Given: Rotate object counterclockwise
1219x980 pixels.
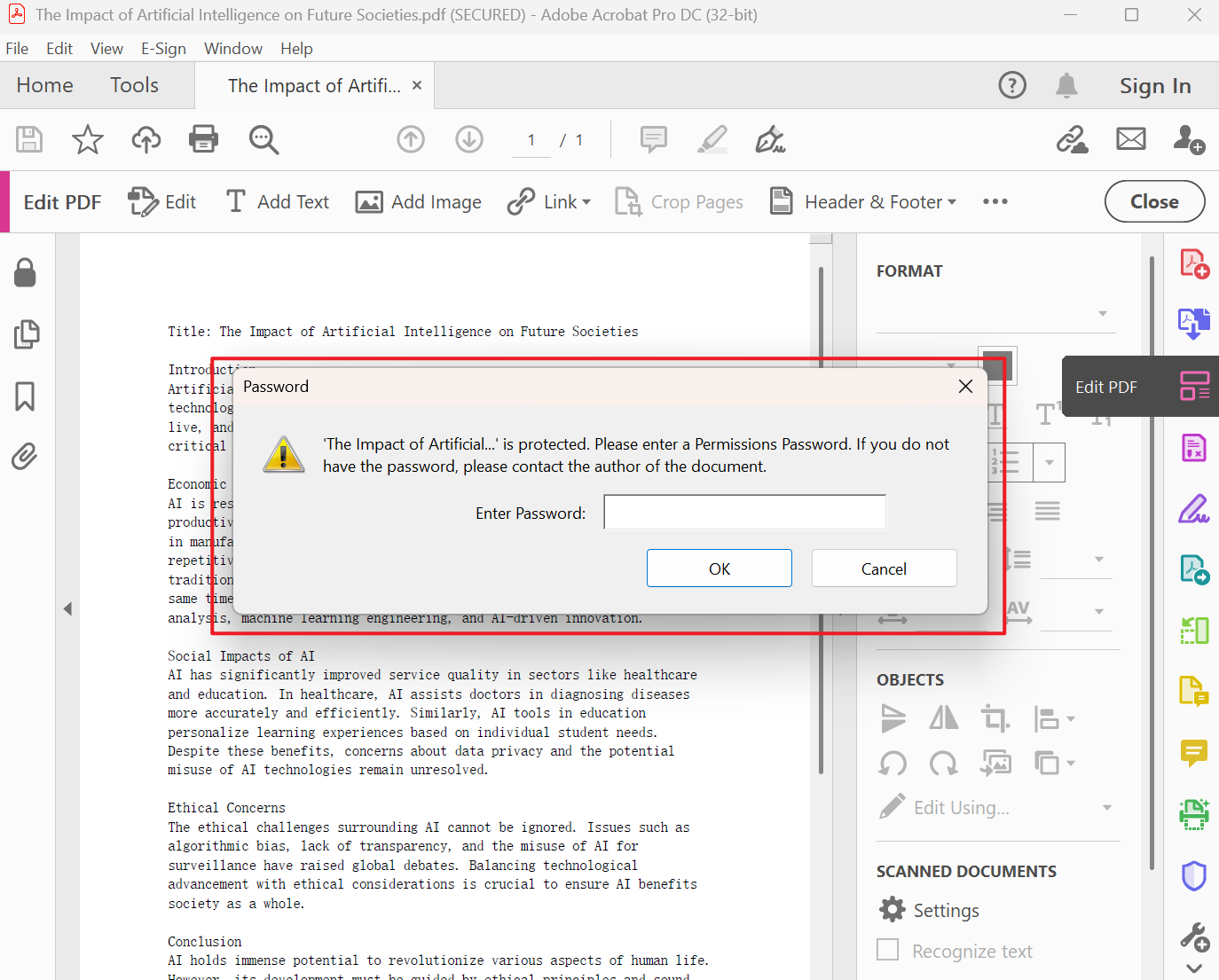Looking at the screenshot, I should (893, 763).
